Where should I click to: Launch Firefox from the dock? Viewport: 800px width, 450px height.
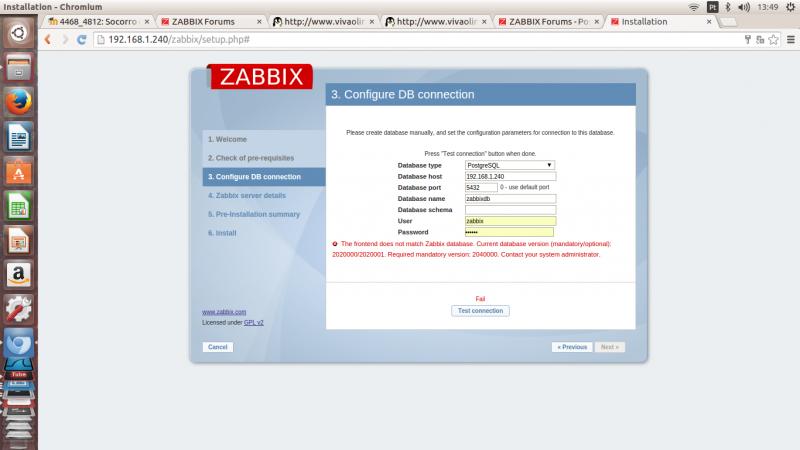pyautogui.click(x=18, y=102)
